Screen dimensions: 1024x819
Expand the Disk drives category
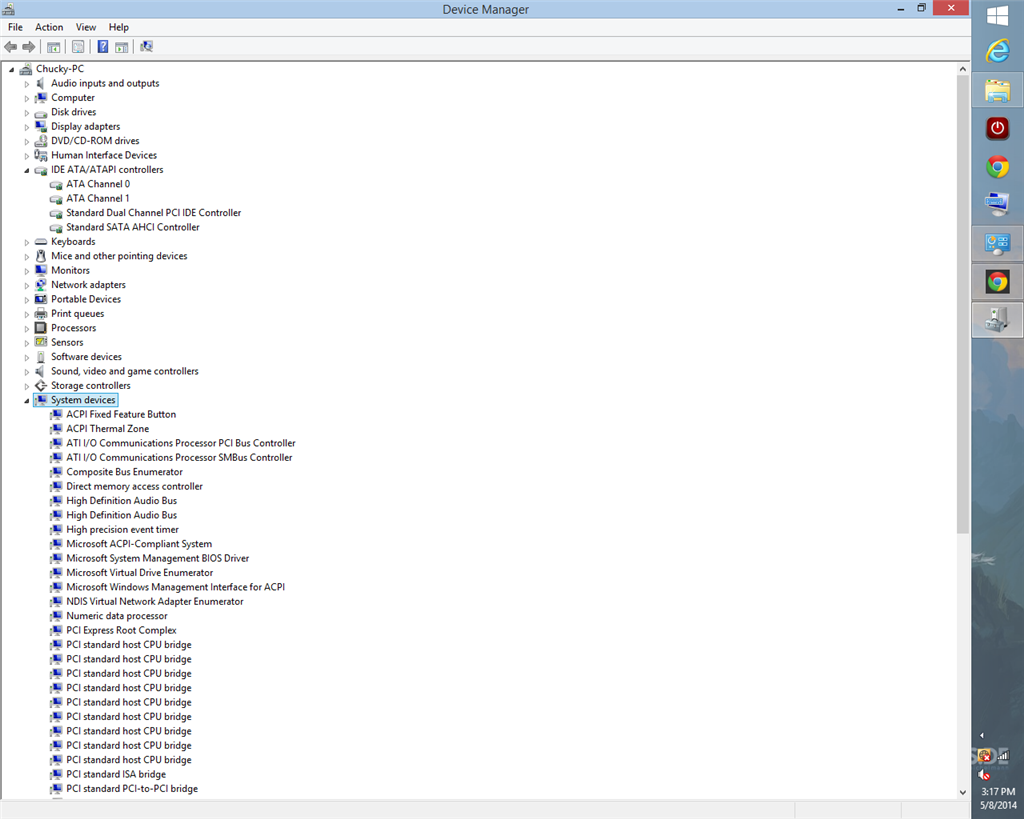(x=27, y=112)
